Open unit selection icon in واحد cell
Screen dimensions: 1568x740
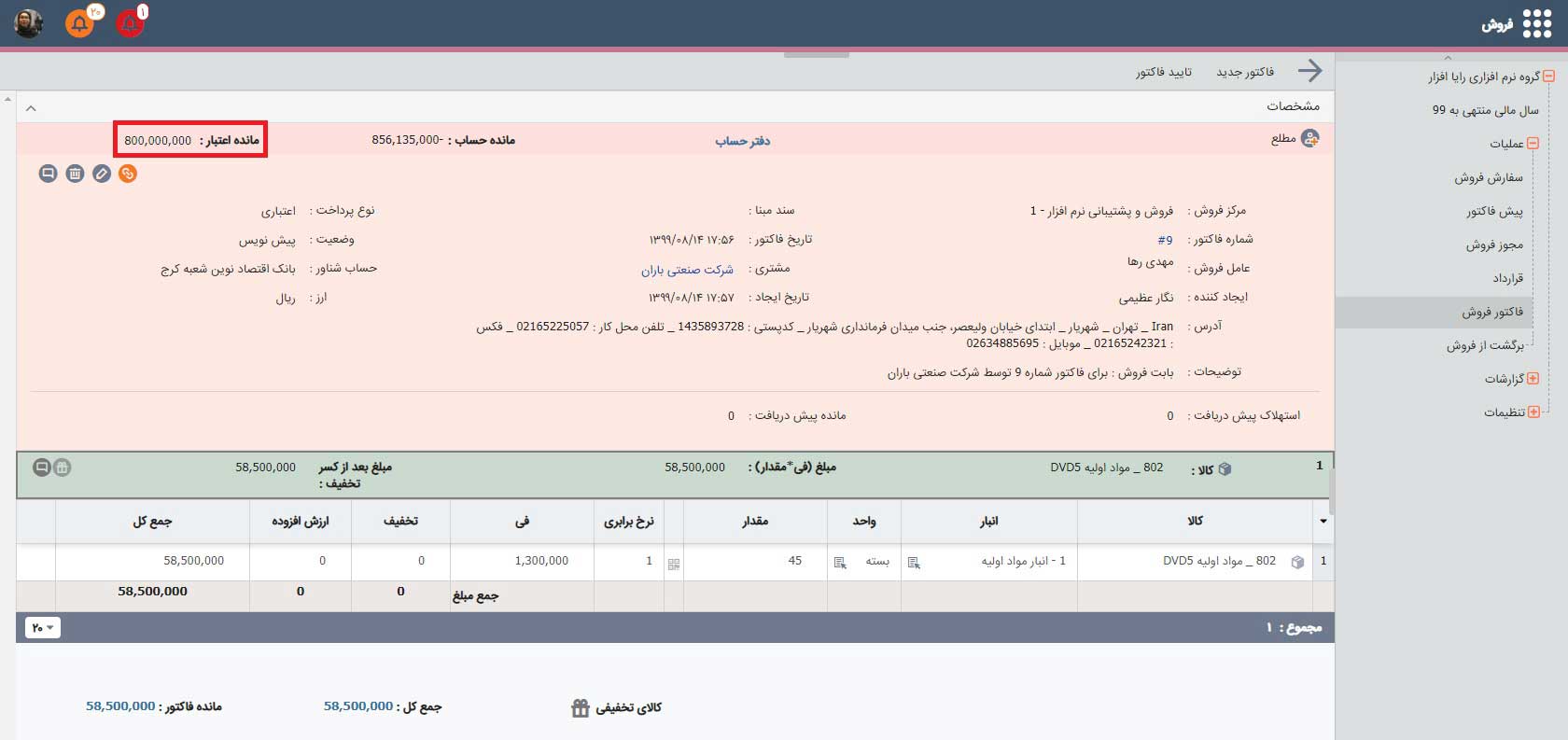click(x=840, y=563)
